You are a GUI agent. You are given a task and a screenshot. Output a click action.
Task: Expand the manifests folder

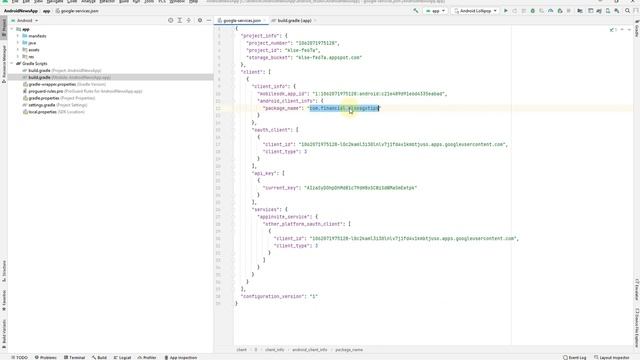tap(18, 36)
